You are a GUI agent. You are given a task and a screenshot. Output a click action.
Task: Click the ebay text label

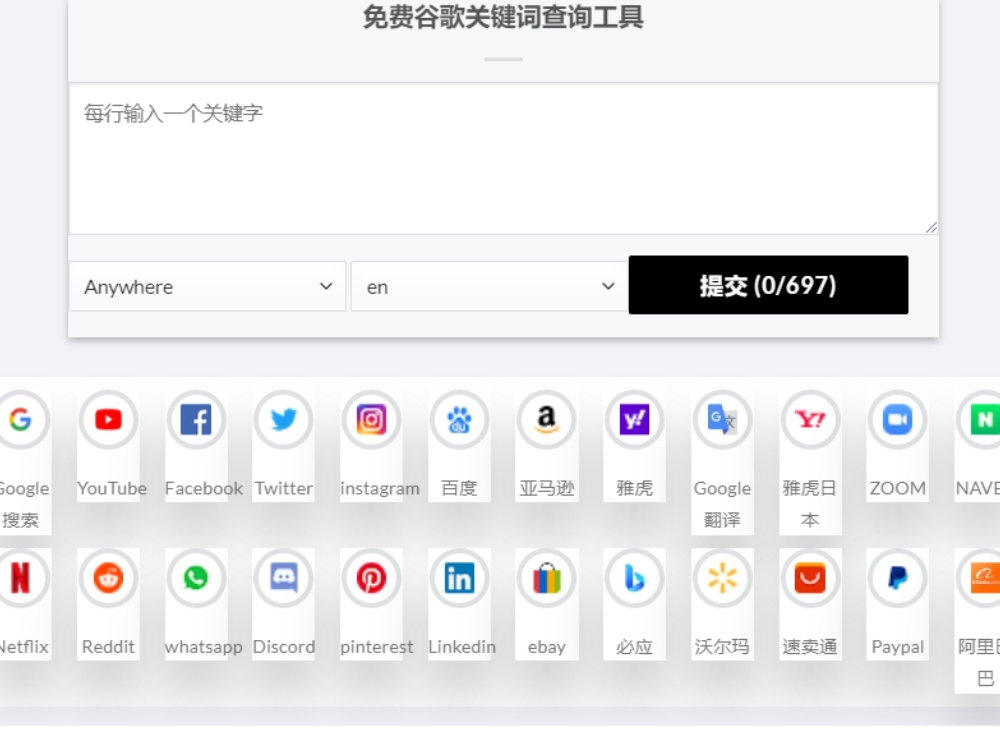547,647
